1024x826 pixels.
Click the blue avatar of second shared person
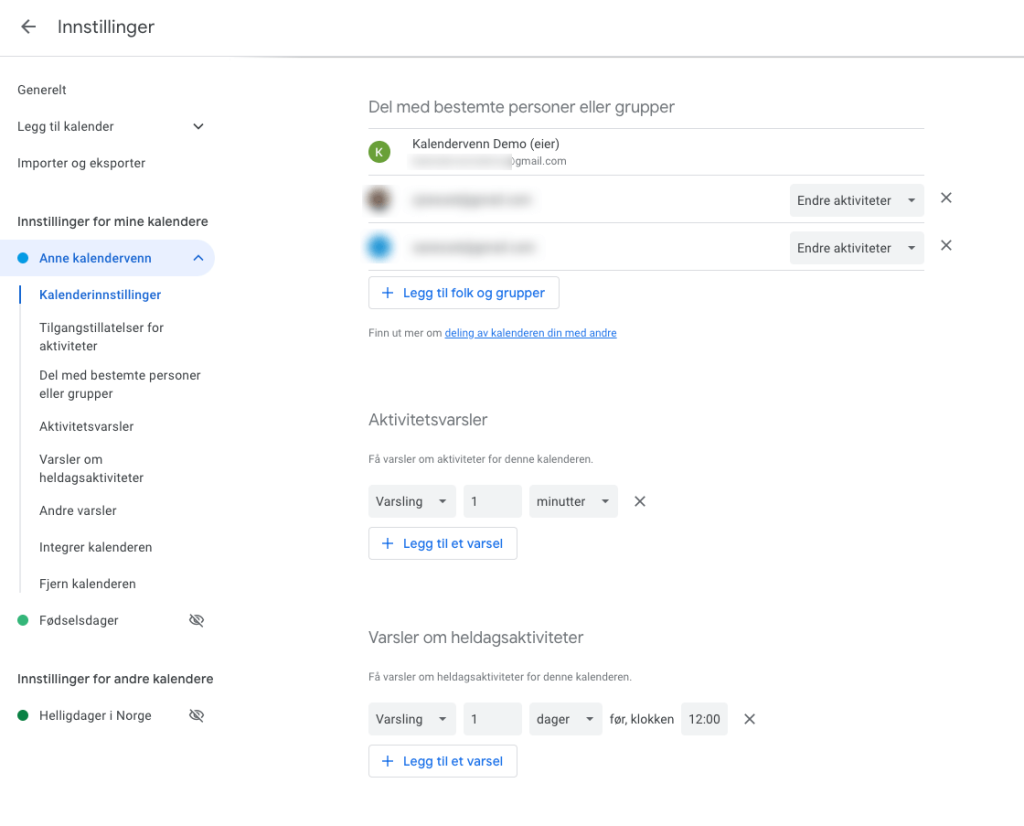pyautogui.click(x=379, y=247)
